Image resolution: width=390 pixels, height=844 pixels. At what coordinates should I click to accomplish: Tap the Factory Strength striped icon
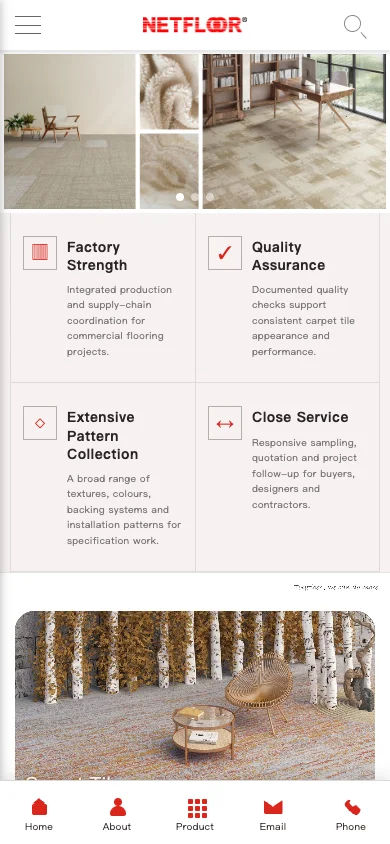[x=40, y=252]
